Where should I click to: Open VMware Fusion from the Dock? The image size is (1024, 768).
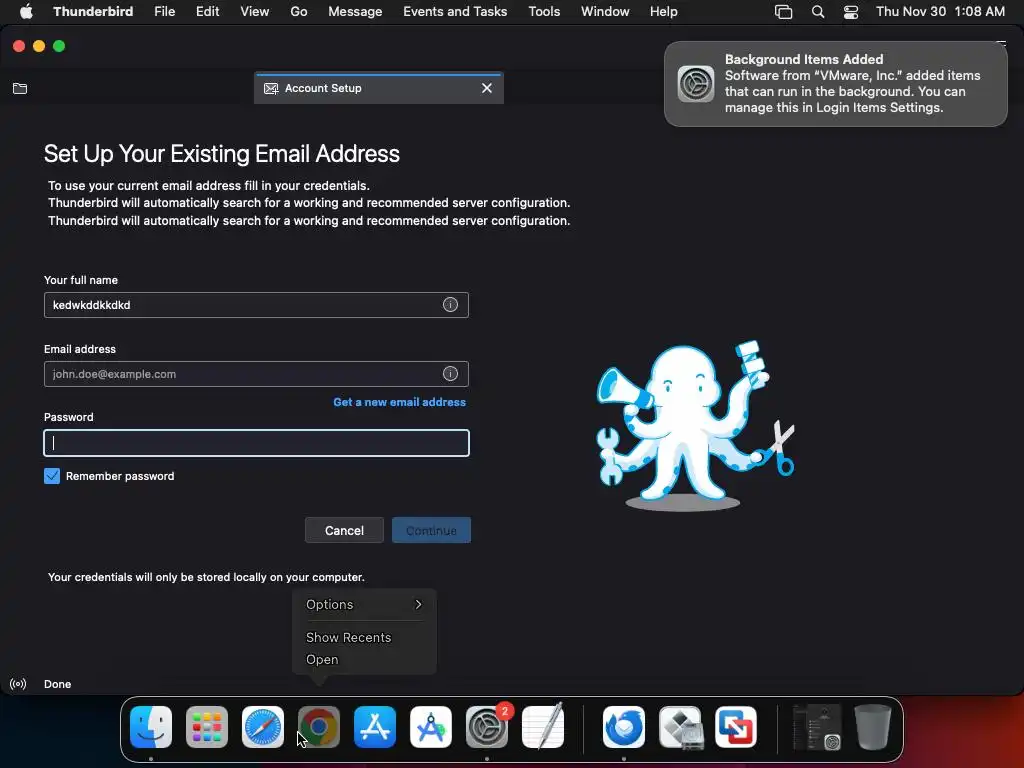[736, 727]
